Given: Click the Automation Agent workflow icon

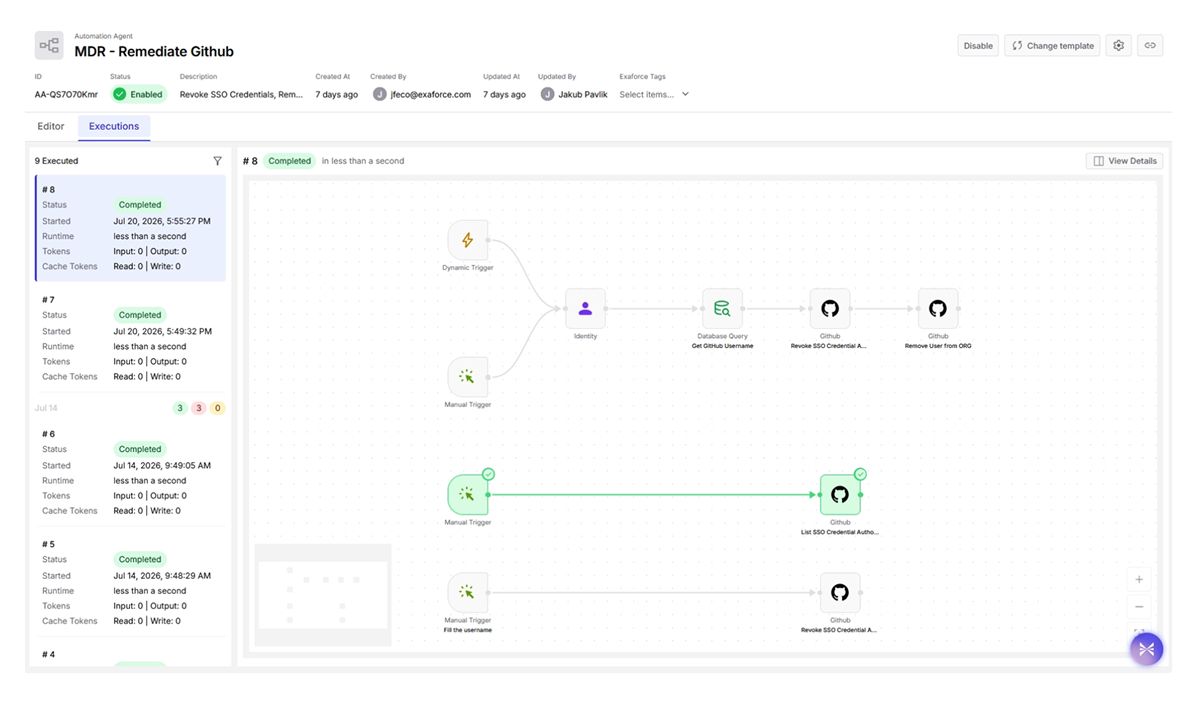Looking at the screenshot, I should (49, 45).
